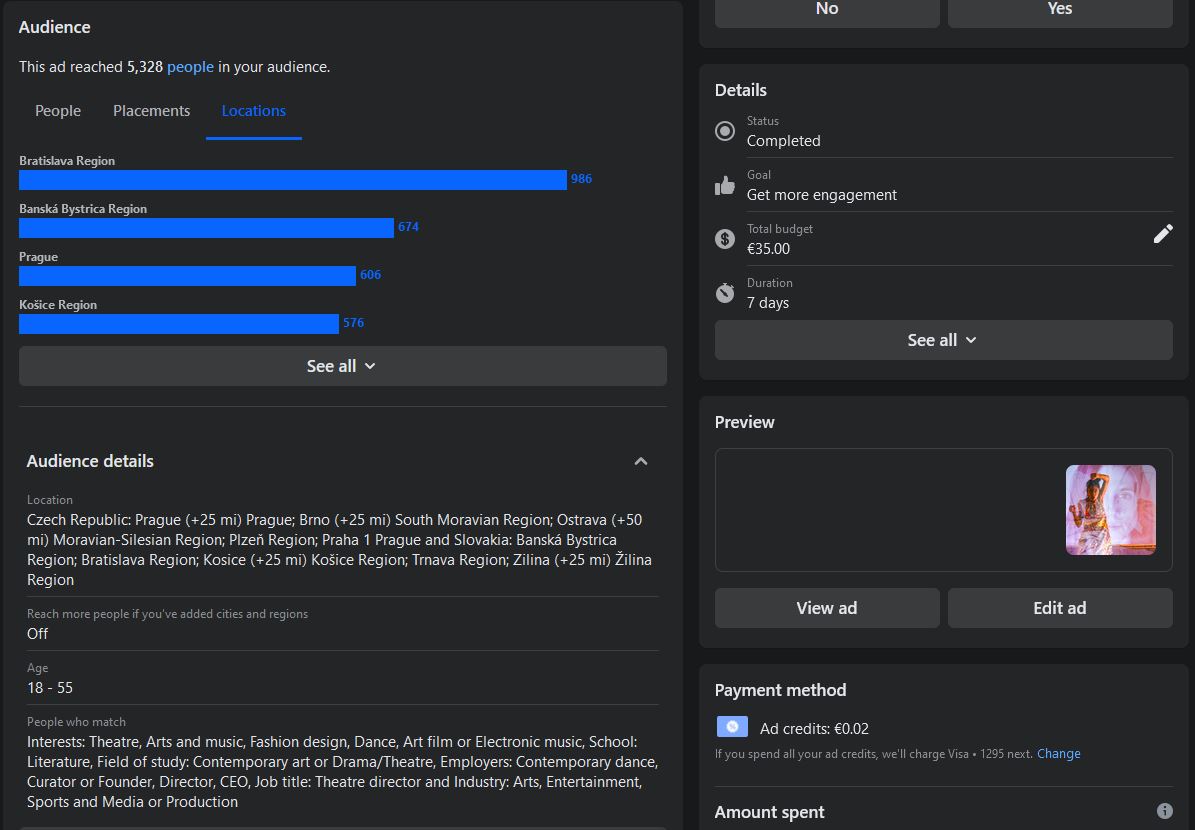Expand See all in Details panel
1195x830 pixels.
943,340
